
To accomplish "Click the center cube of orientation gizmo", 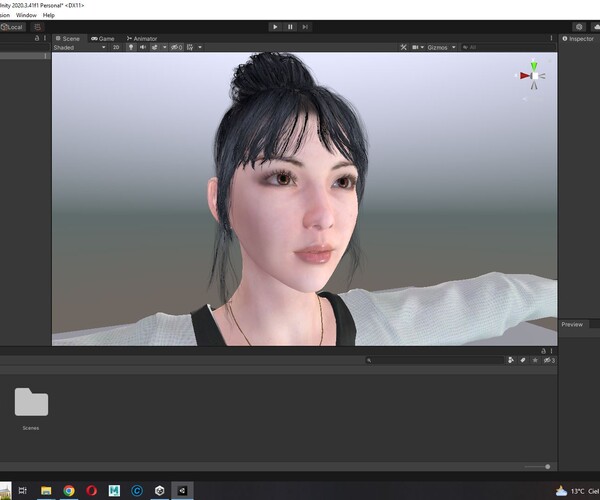I will coord(535,76).
